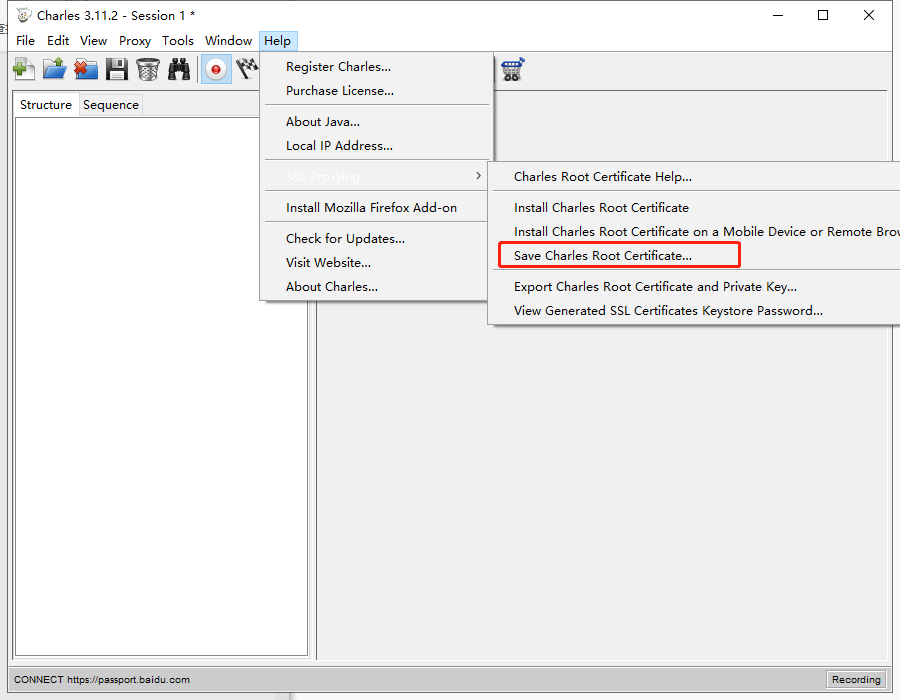900x700 pixels.
Task: Choose View Generated SSL Certificates Keystore Password...
Action: [696, 311]
